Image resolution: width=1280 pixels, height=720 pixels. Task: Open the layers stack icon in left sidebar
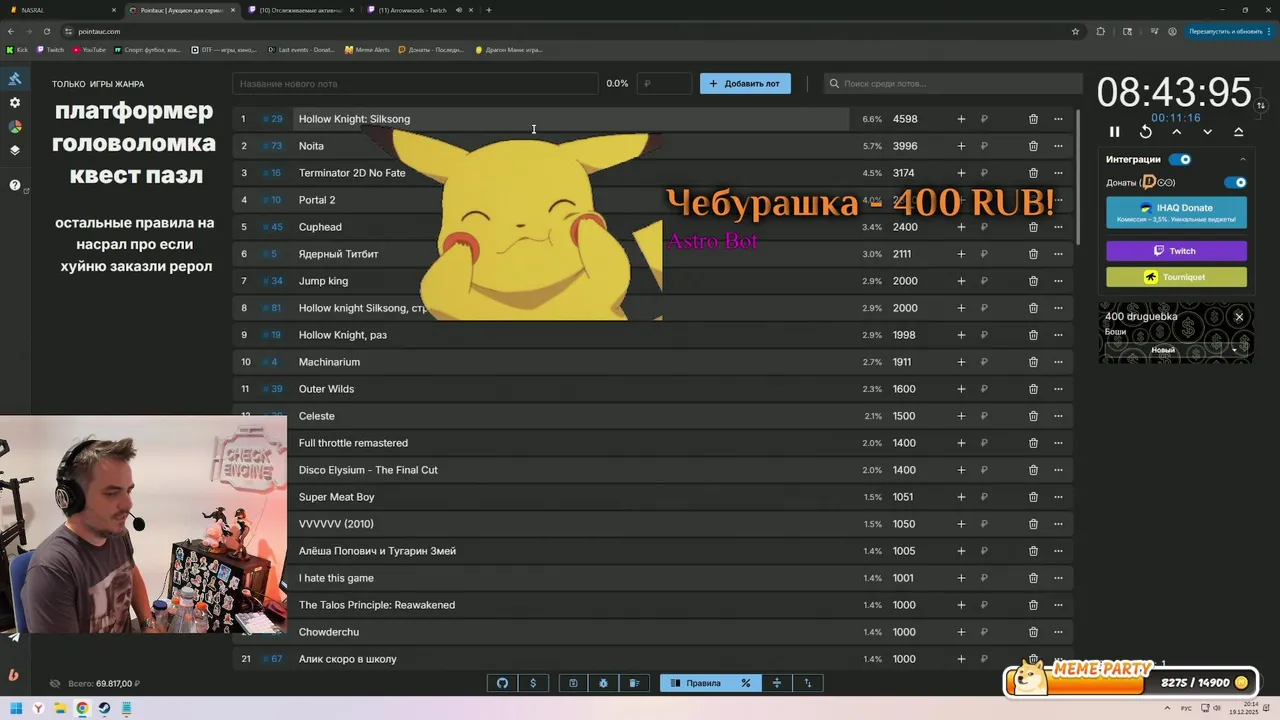(x=15, y=151)
